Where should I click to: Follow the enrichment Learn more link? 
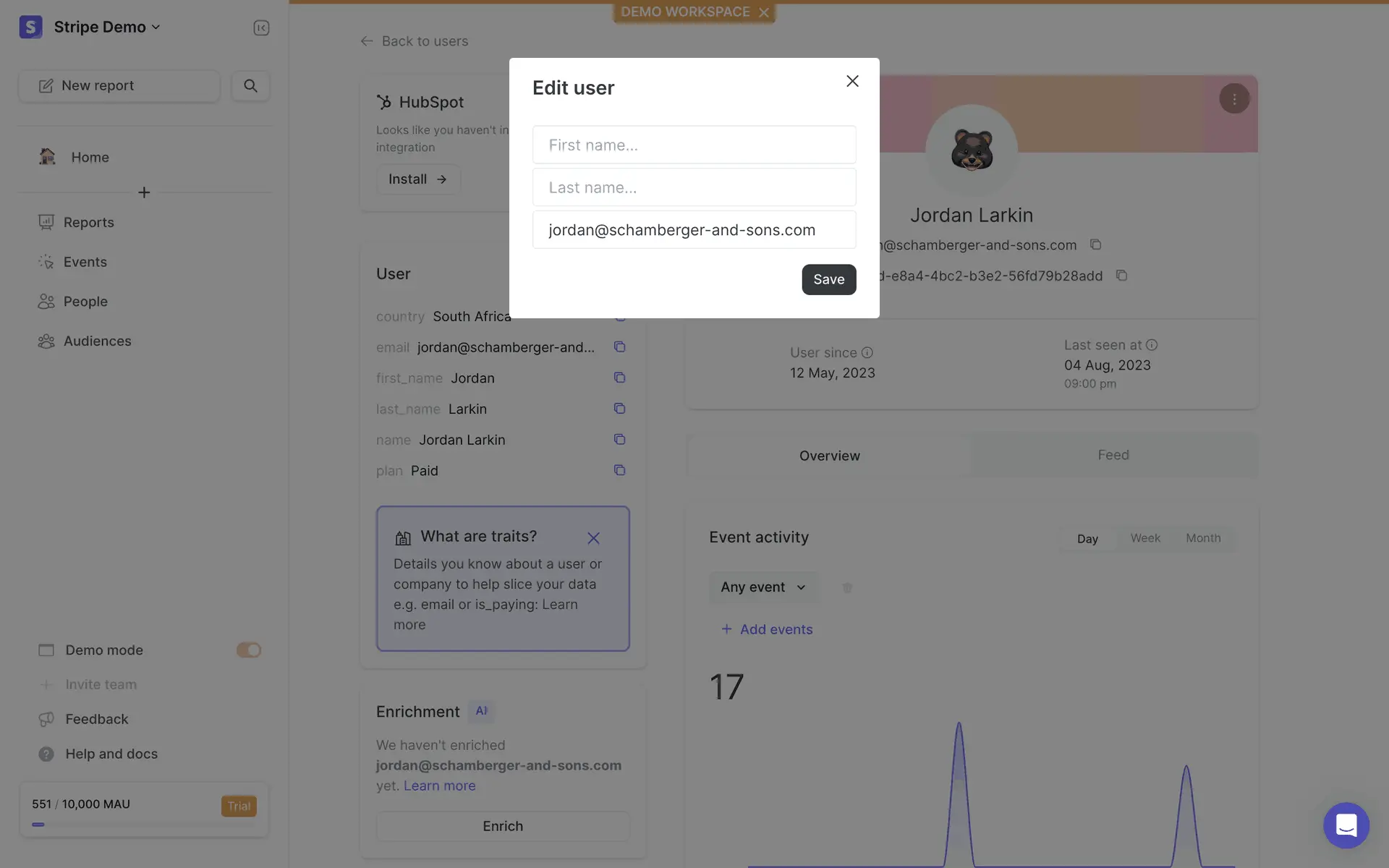(x=439, y=786)
